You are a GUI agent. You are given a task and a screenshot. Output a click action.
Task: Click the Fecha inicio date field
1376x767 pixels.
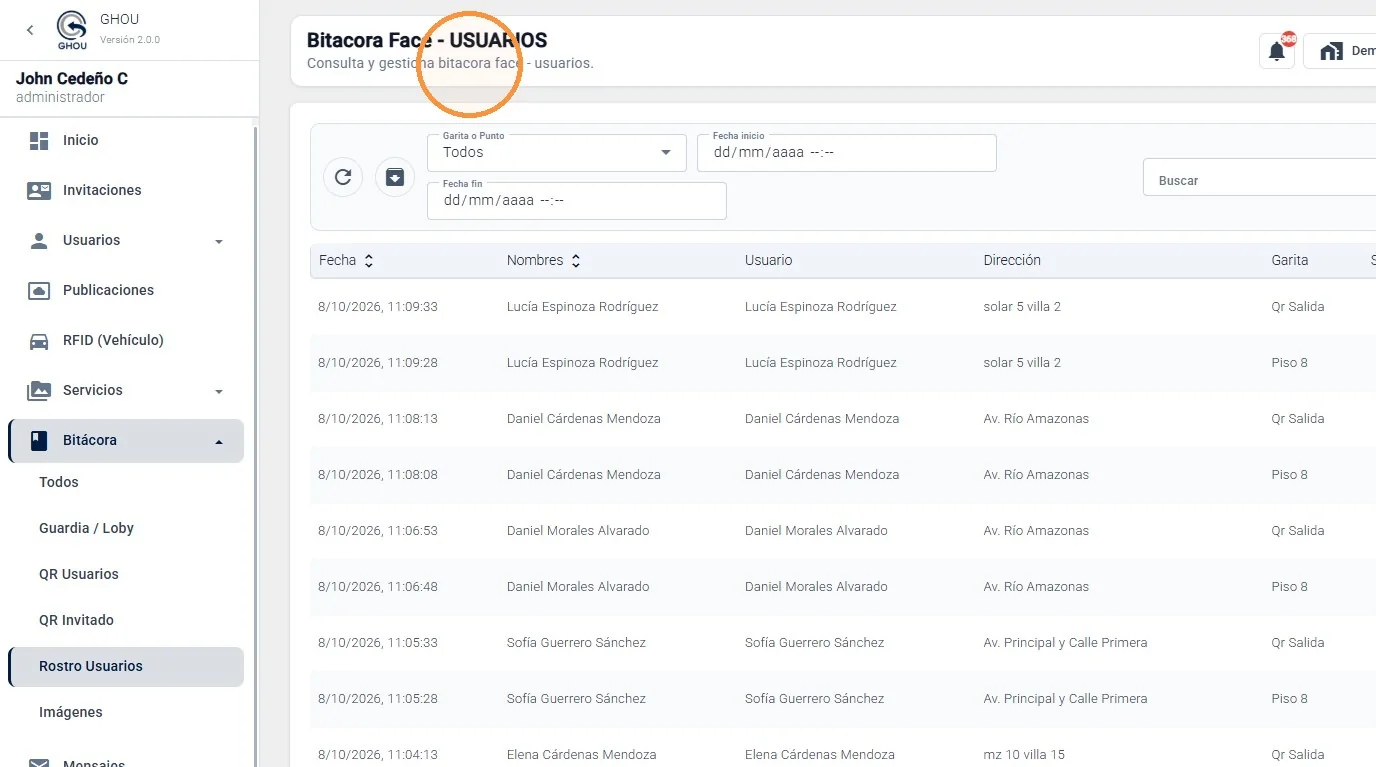tap(847, 153)
